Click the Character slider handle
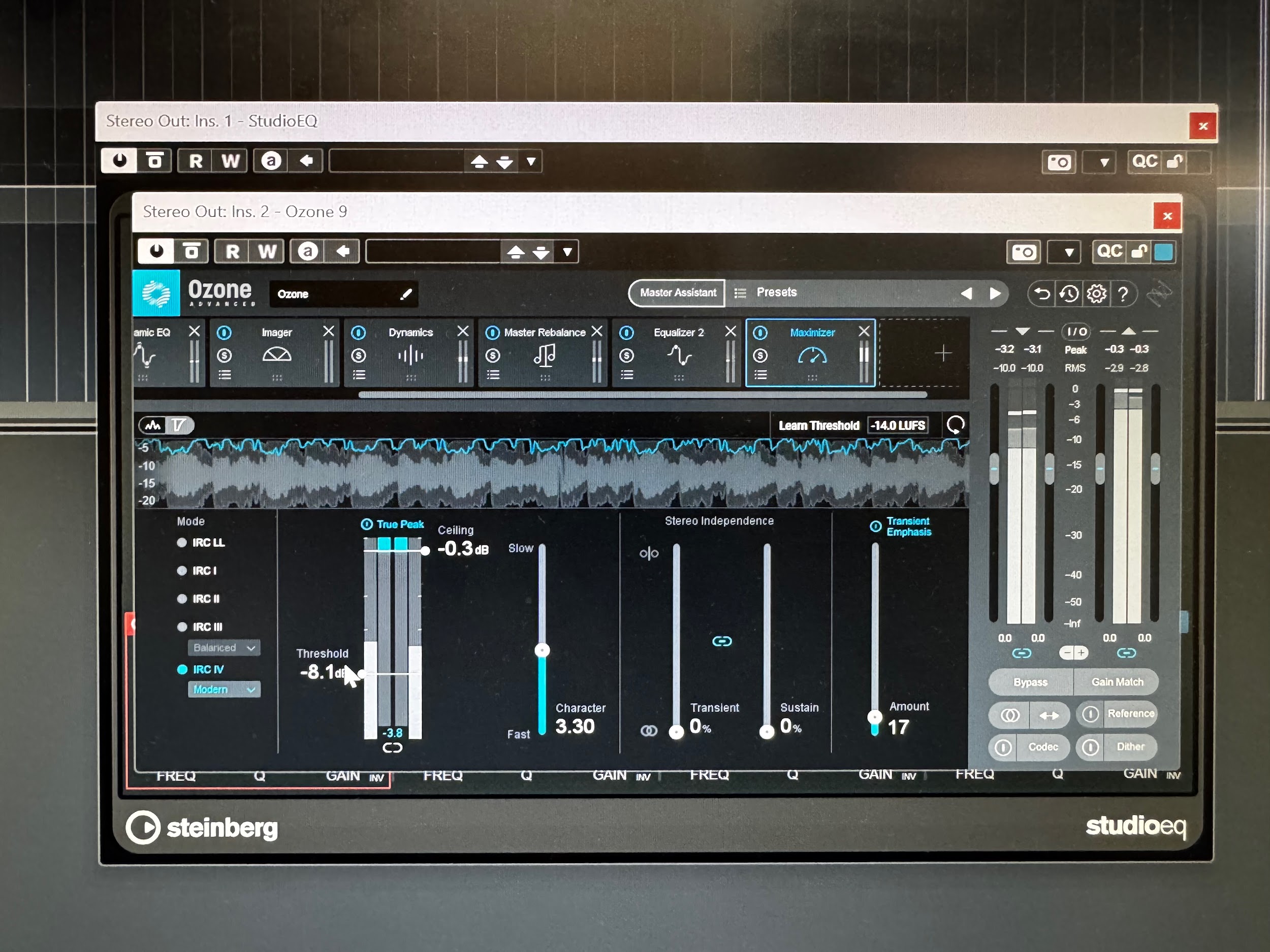 click(542, 650)
